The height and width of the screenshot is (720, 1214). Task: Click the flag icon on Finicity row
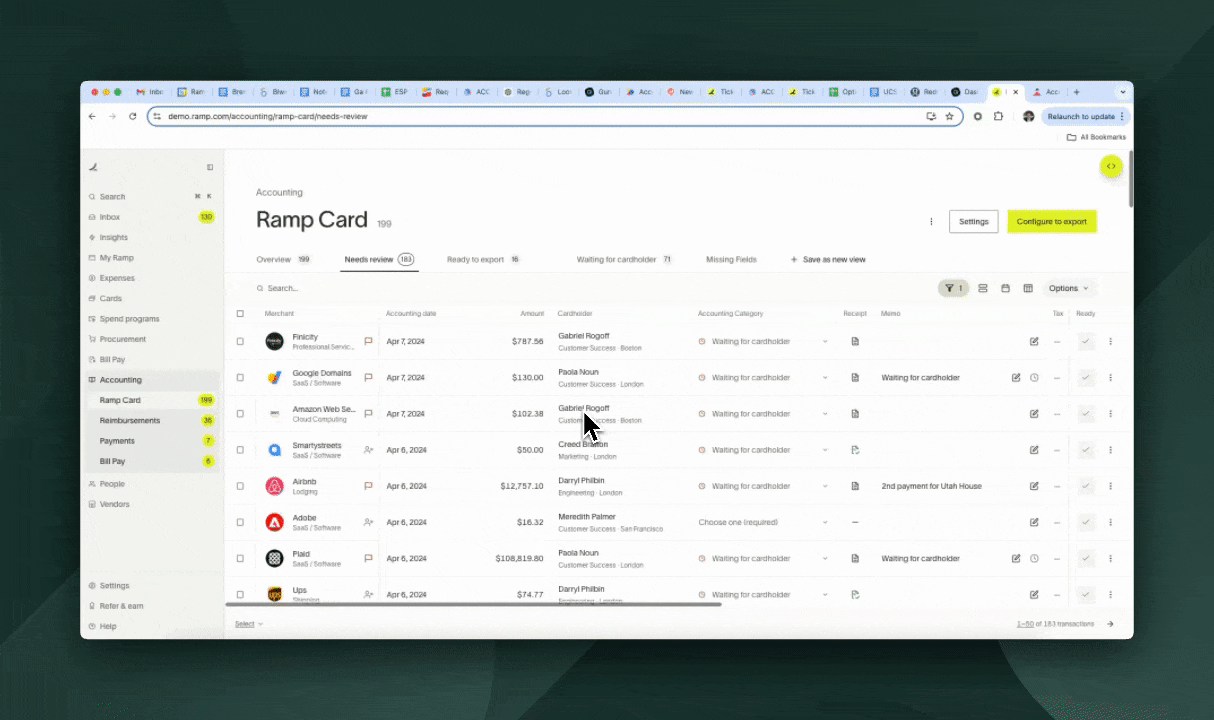(x=369, y=341)
